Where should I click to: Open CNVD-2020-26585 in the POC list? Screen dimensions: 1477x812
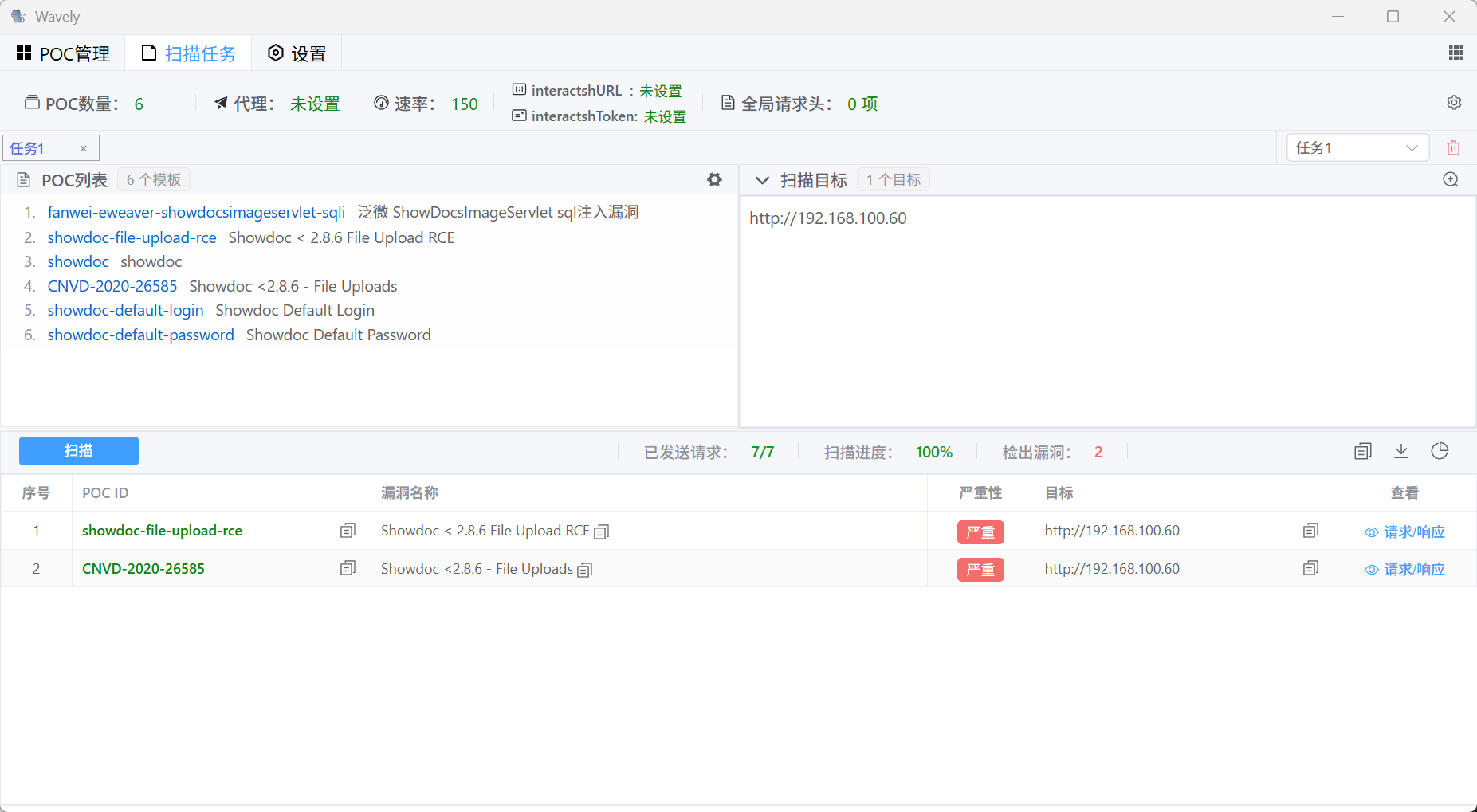point(112,286)
